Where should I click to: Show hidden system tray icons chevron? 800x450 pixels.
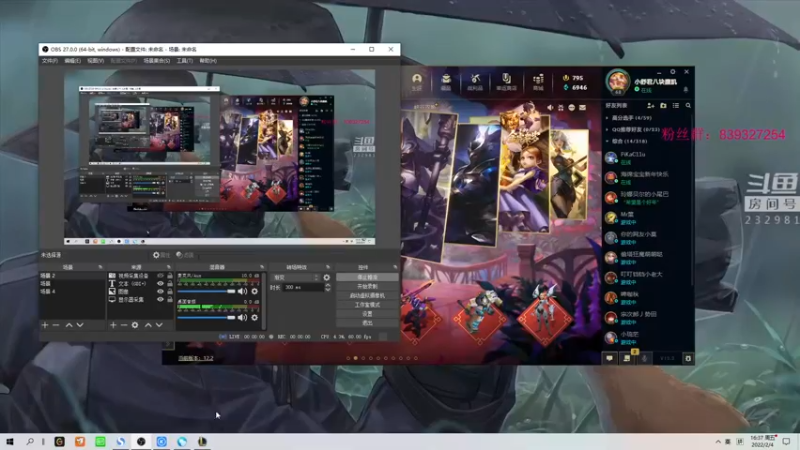[718, 441]
